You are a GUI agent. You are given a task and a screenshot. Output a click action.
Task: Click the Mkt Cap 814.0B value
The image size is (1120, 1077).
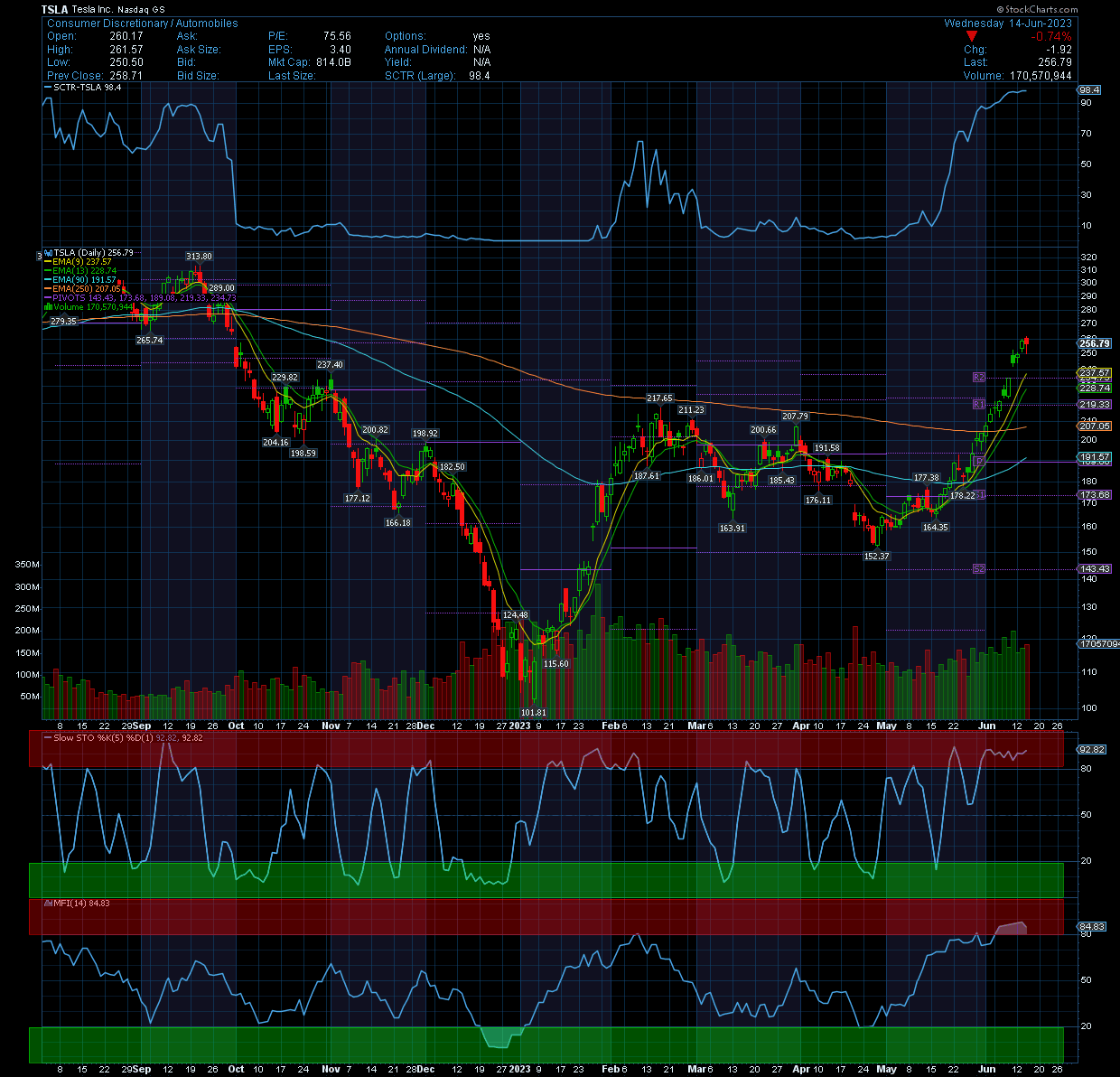(x=333, y=62)
